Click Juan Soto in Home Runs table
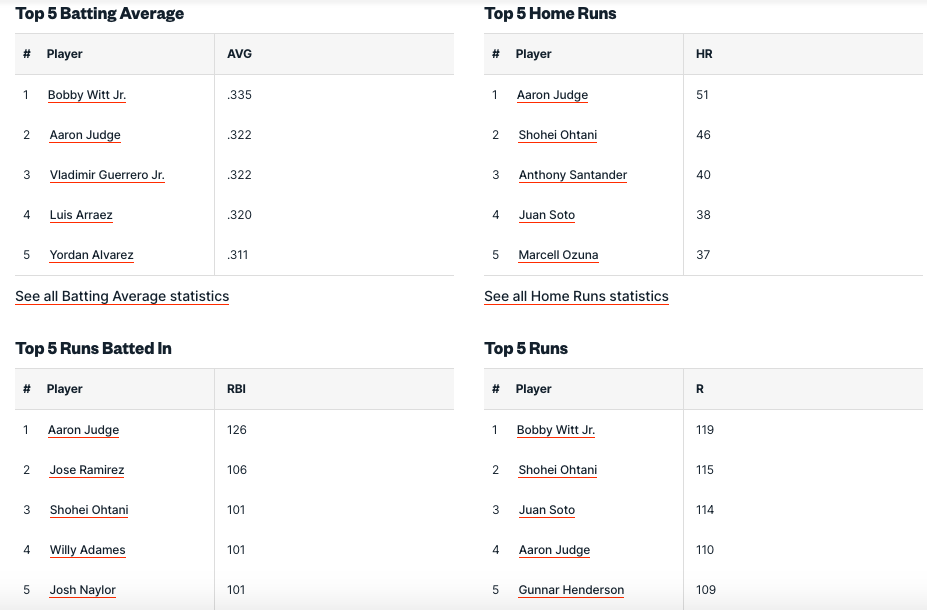The image size is (927, 610). (547, 215)
